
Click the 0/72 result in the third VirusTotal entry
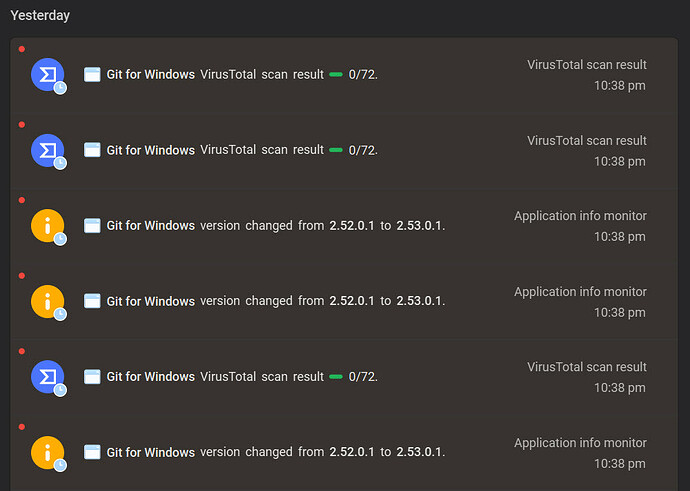pos(363,377)
